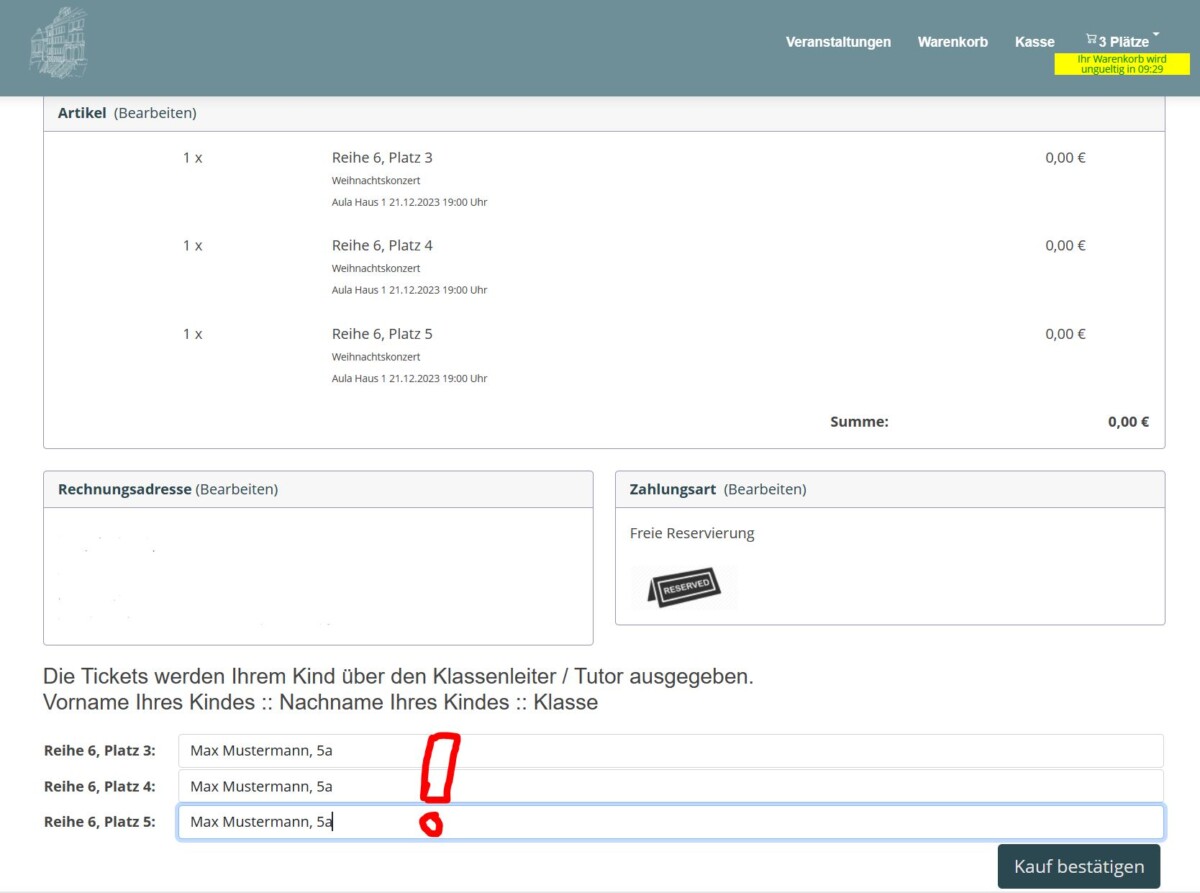Click the RESERVED sign payment icon
This screenshot has height=893, width=1200.
685,587
